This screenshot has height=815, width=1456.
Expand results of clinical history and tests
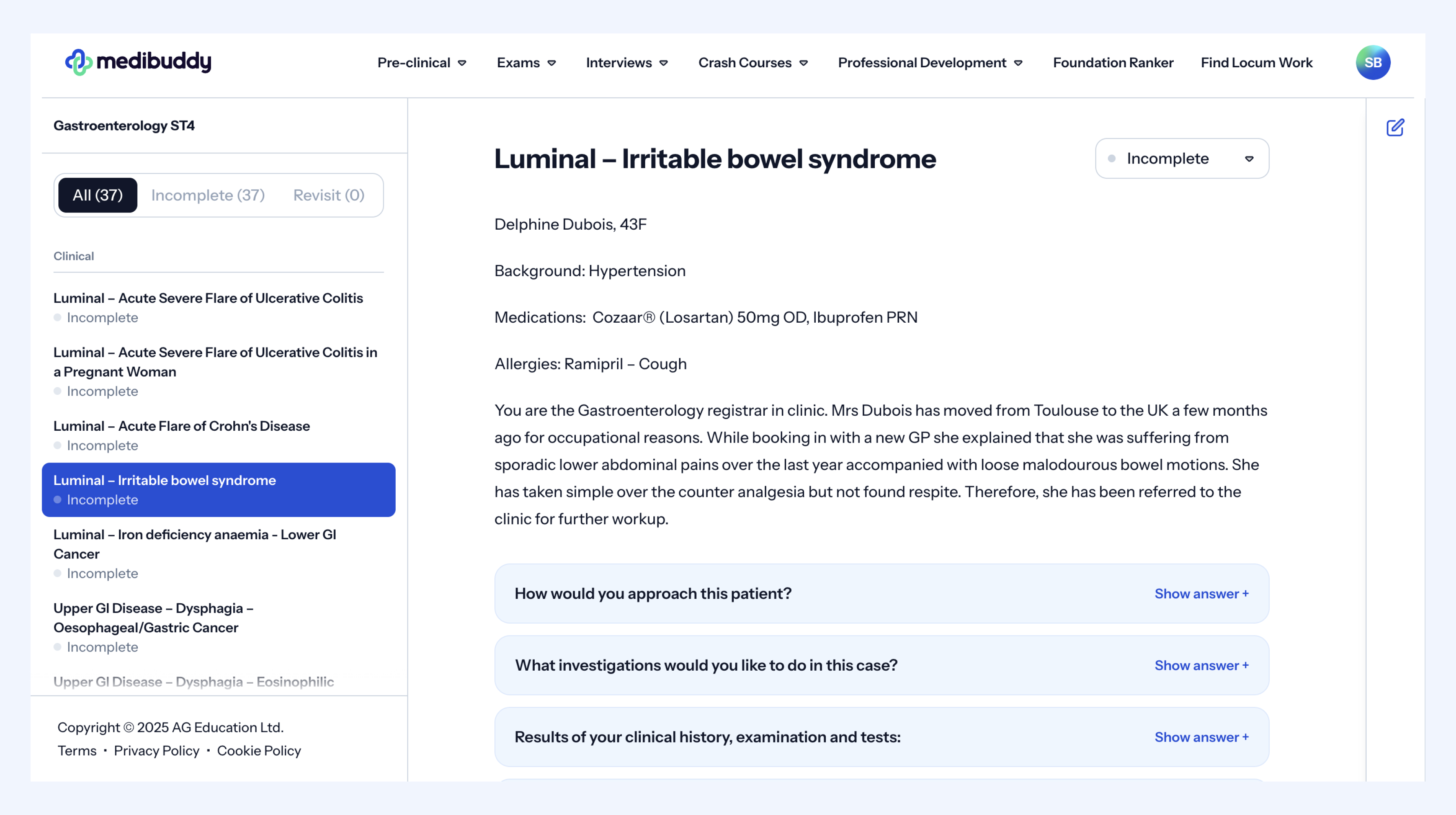point(1201,737)
